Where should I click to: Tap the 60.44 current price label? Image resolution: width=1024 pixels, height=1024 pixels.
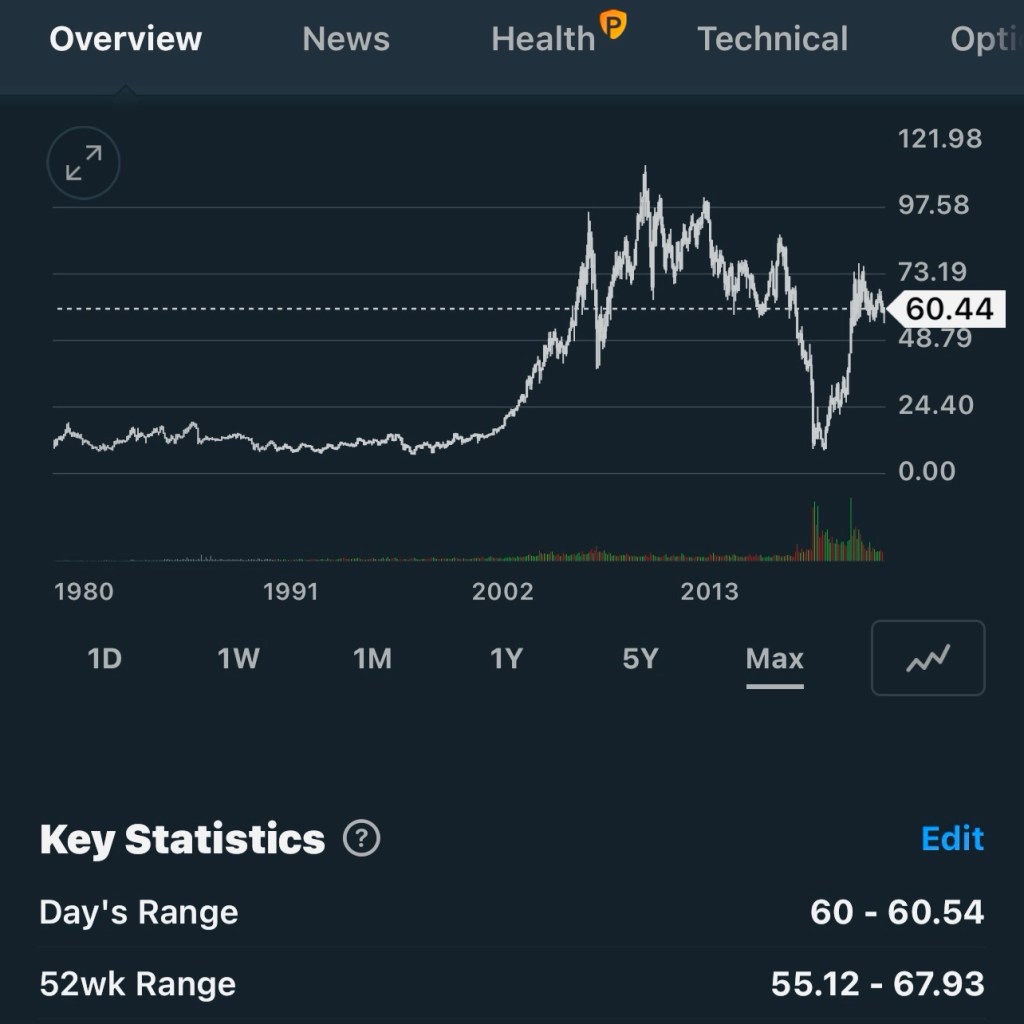(x=948, y=309)
